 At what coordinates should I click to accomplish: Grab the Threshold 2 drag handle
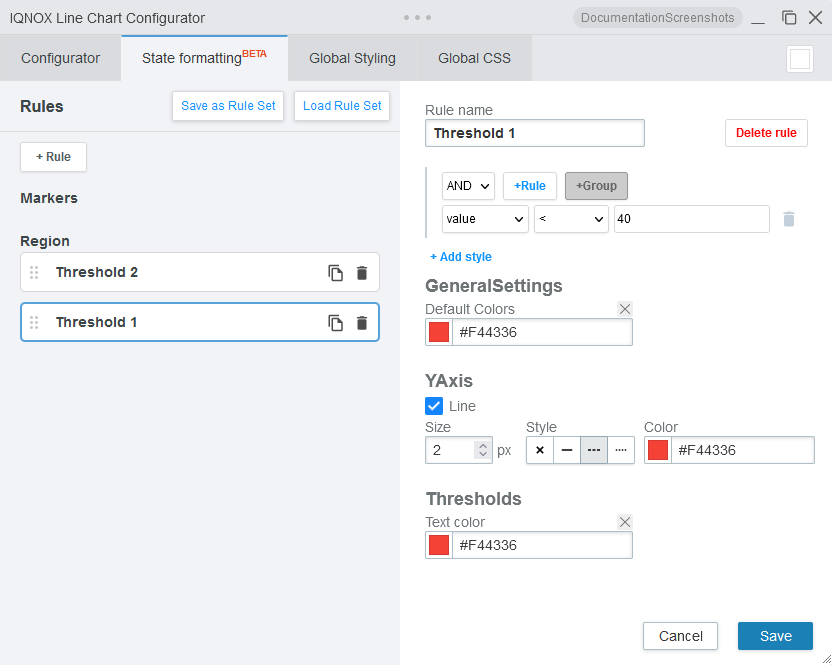[34, 273]
